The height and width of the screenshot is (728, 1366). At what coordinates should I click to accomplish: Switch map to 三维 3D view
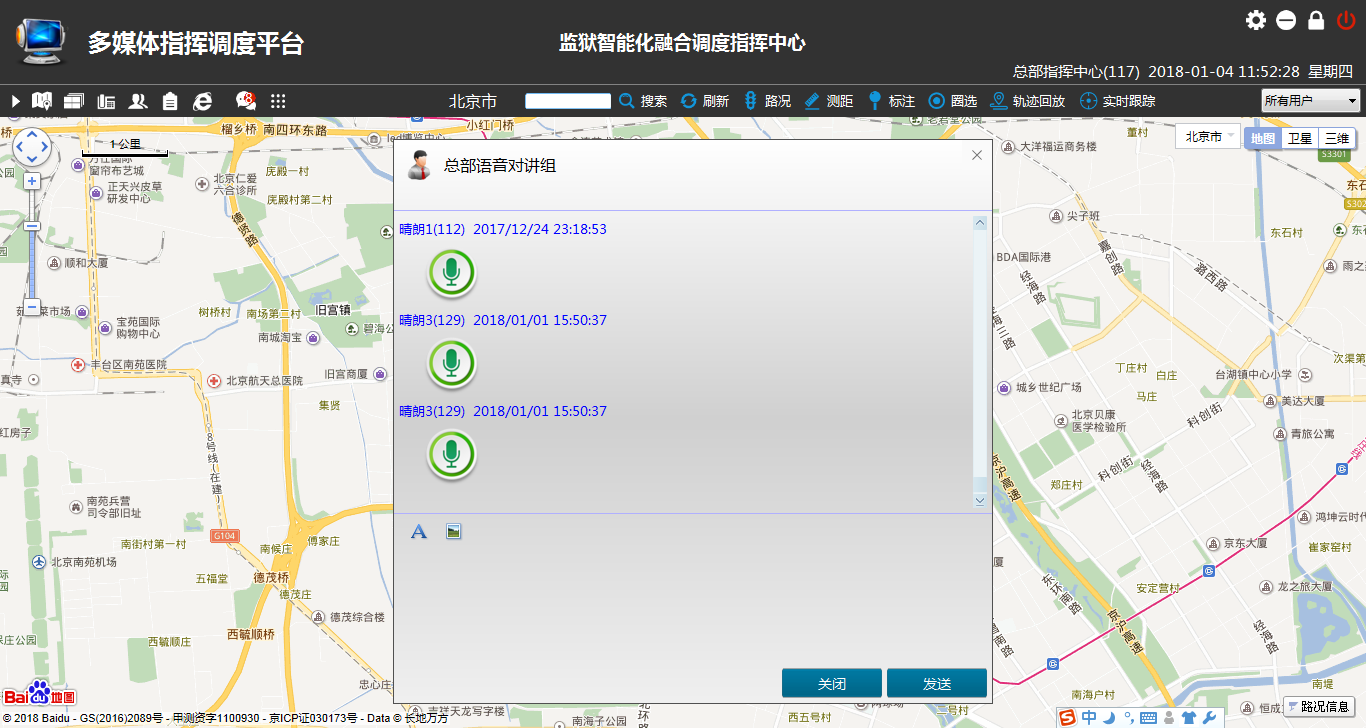pyautogui.click(x=1337, y=138)
